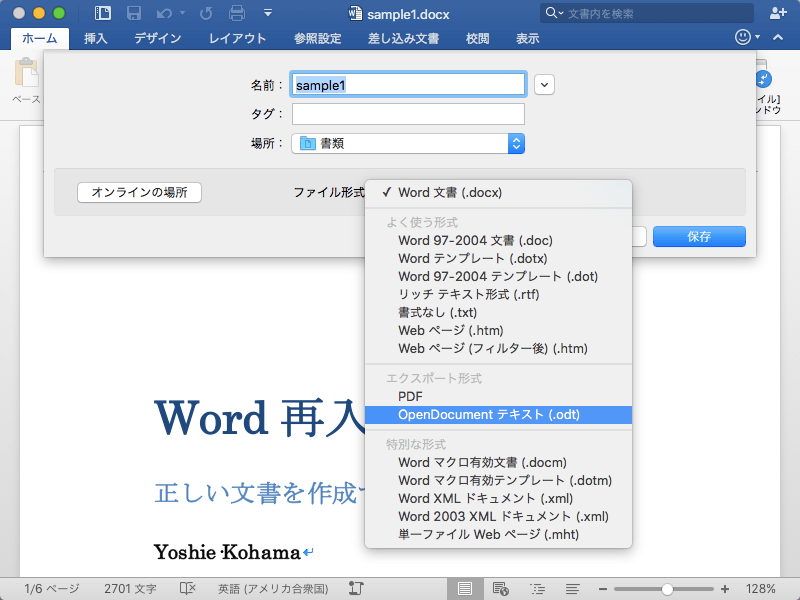Click the smiley feedback icon
Screen dimensions: 800x600
point(743,37)
